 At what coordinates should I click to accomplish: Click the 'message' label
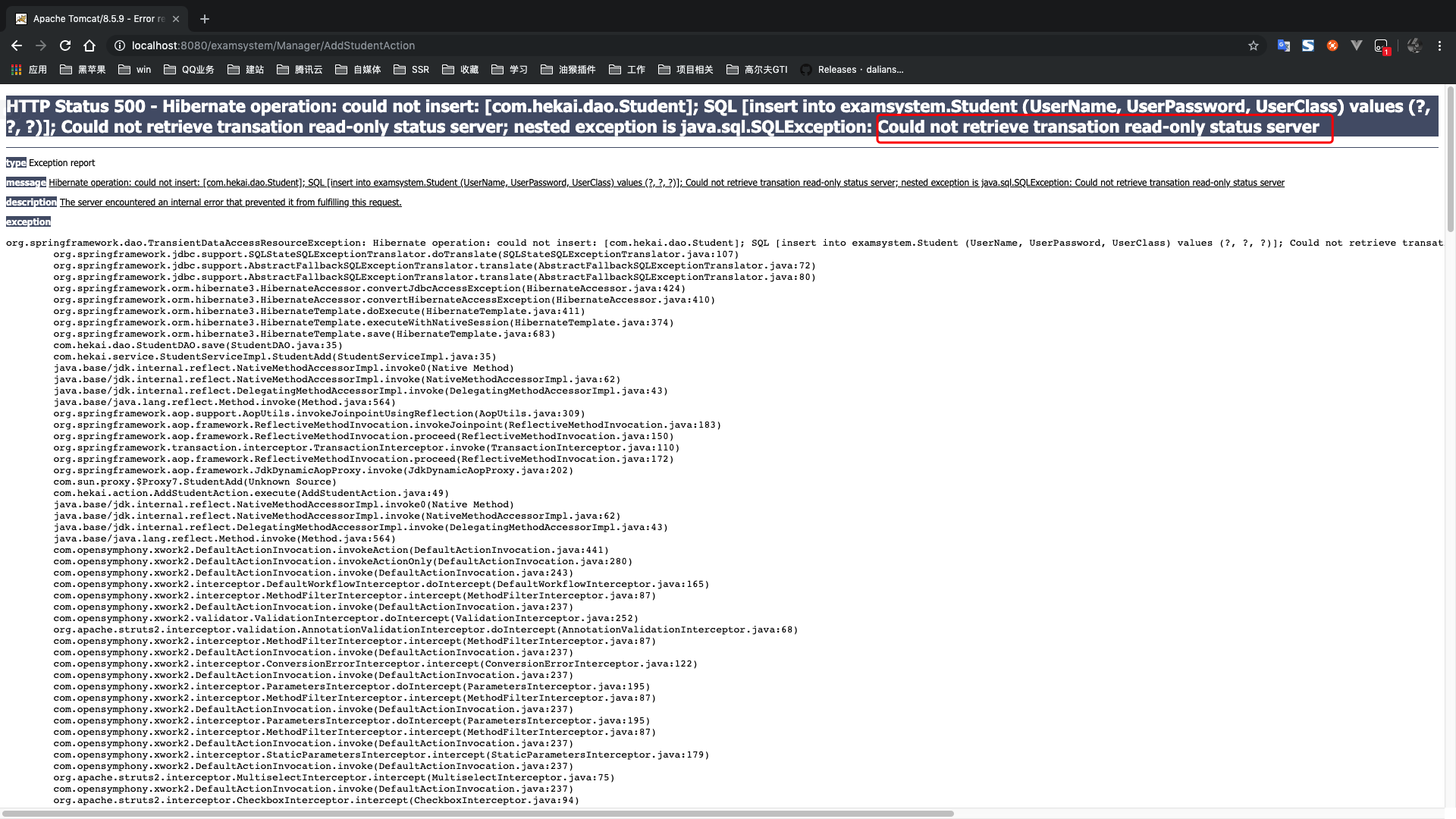click(x=26, y=183)
